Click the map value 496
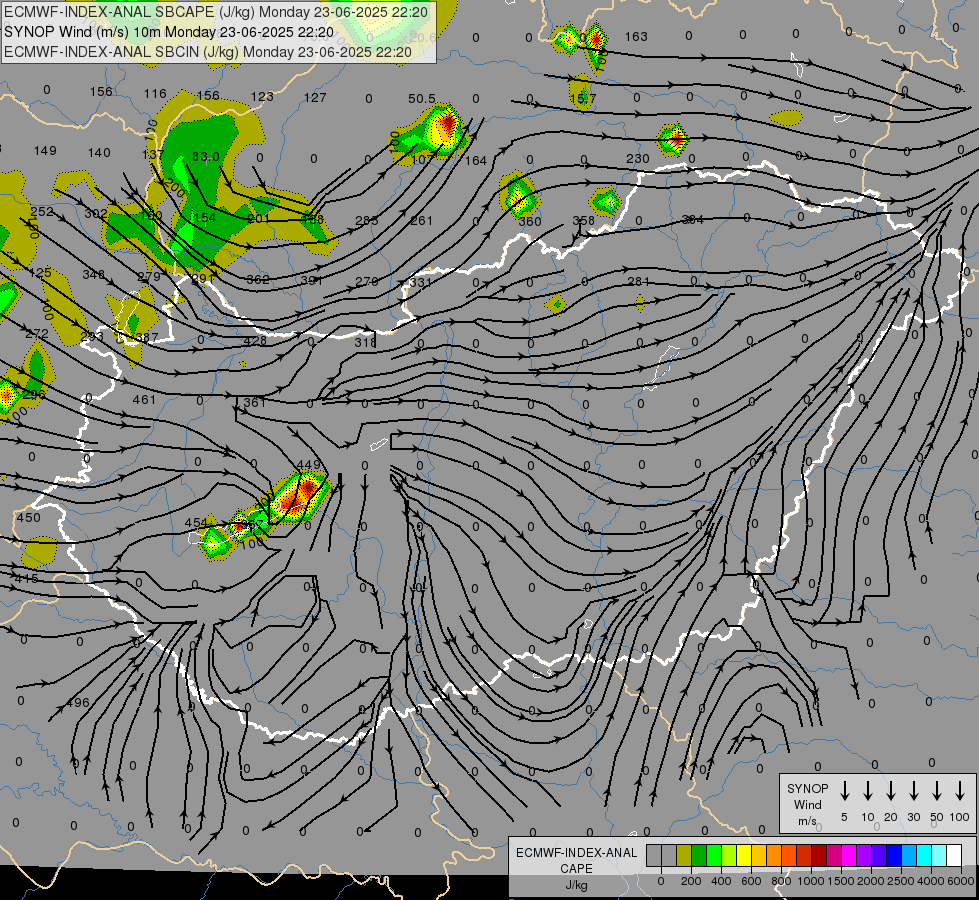The image size is (979, 900). tap(78, 702)
